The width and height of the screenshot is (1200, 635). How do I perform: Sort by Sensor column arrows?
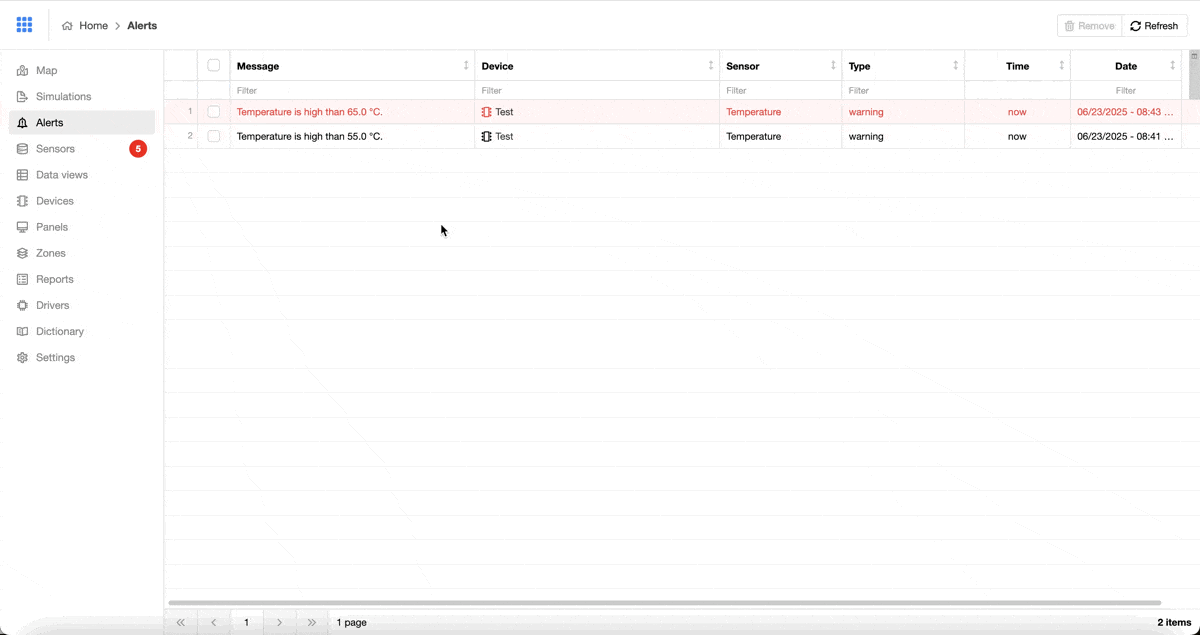click(833, 66)
